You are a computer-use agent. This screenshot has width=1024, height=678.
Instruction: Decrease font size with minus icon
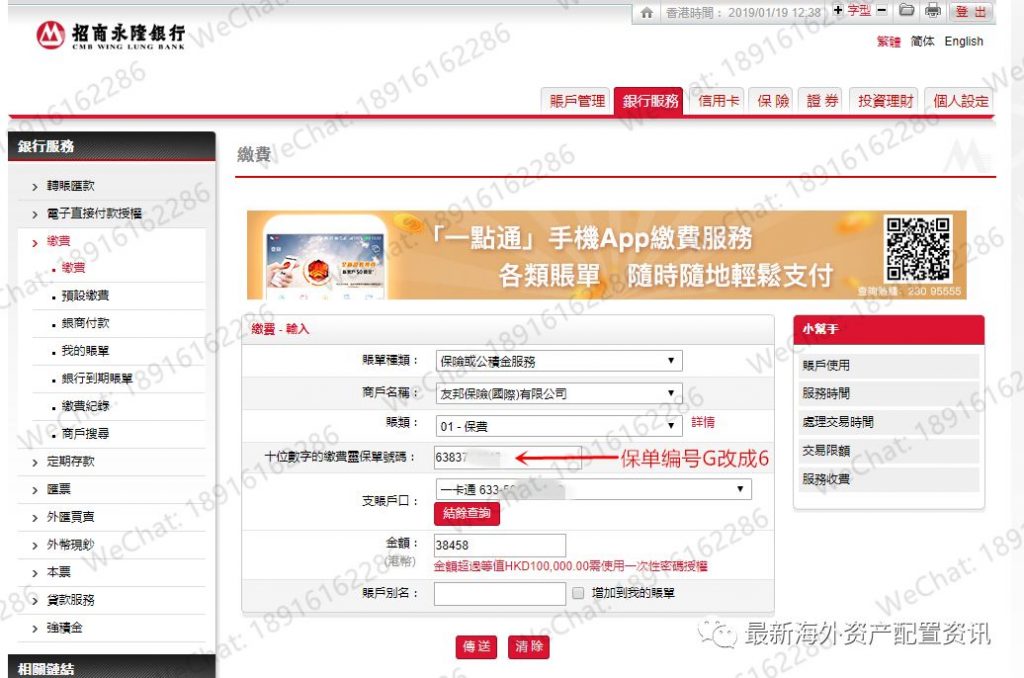coord(882,10)
